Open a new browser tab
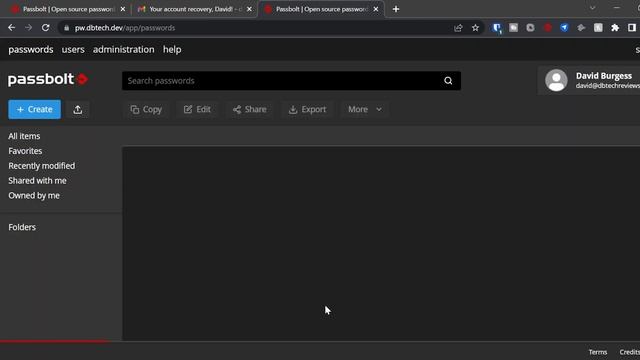The width and height of the screenshot is (640, 360). click(x=396, y=9)
